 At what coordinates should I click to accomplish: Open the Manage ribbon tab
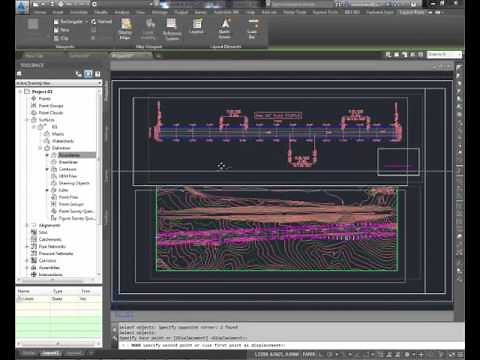(x=160, y=12)
